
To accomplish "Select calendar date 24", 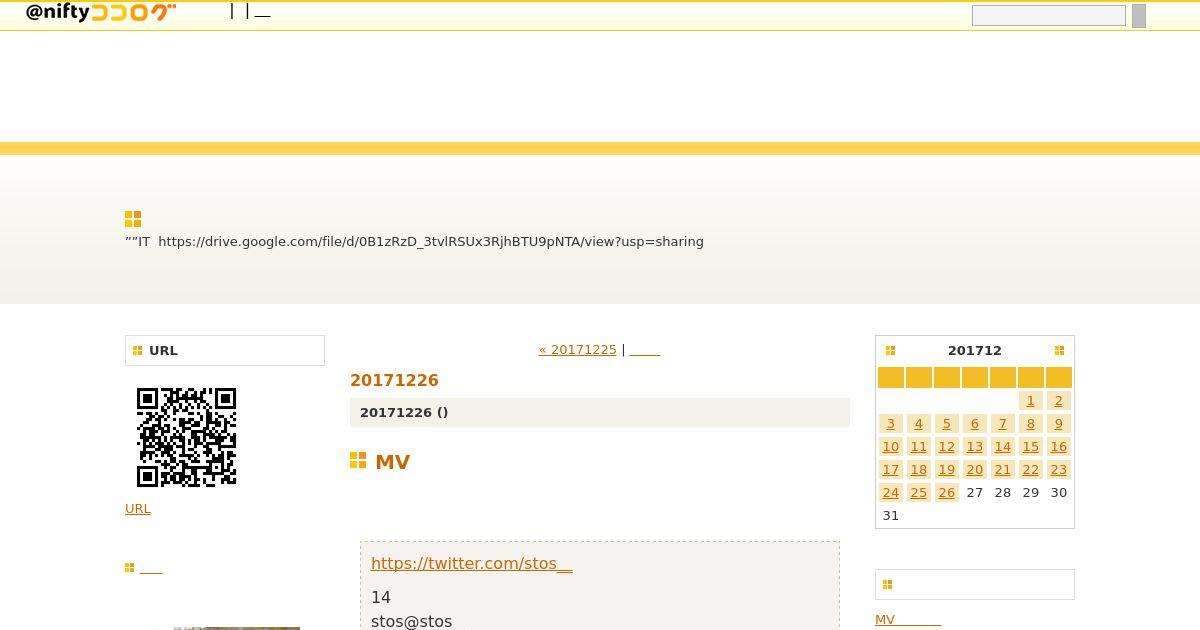I will (x=890, y=492).
